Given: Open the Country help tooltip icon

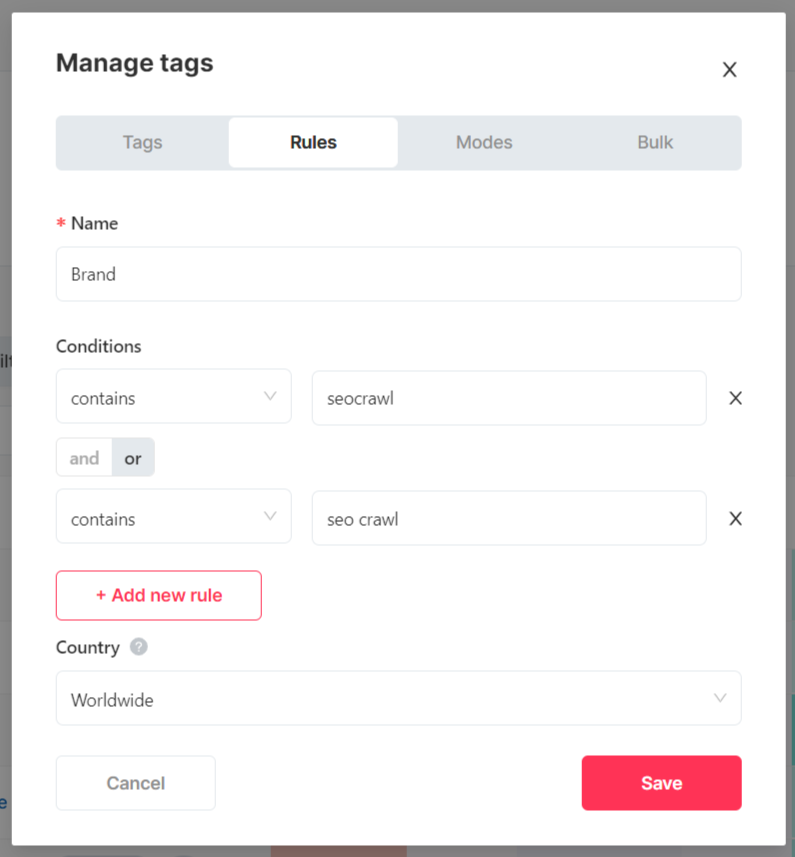Looking at the screenshot, I should point(138,647).
